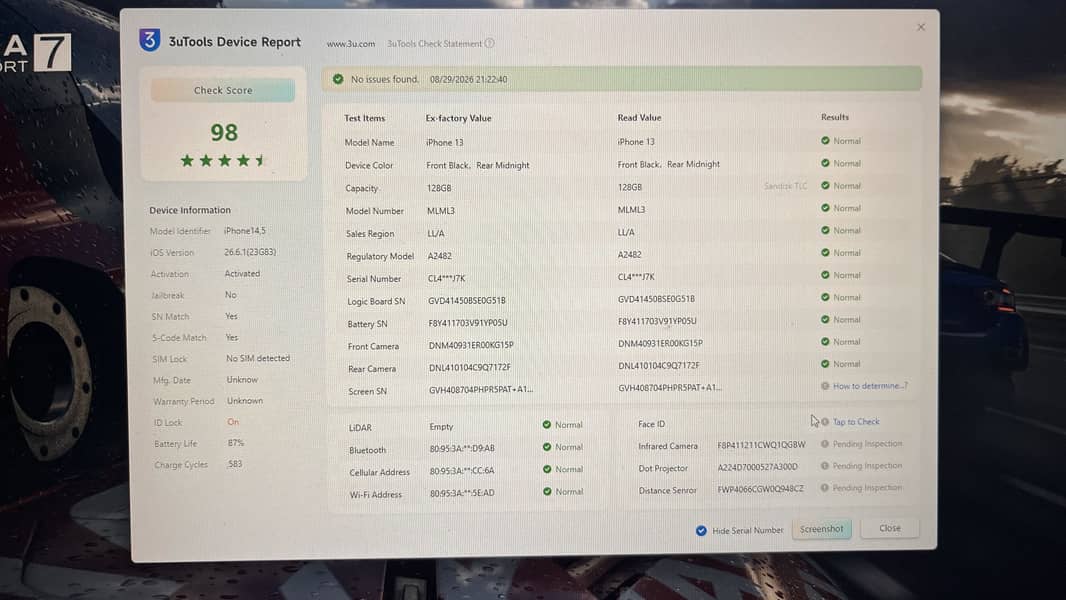Click the Normal status icon for Front Camera
This screenshot has width=1066, height=600.
[x=825, y=342]
